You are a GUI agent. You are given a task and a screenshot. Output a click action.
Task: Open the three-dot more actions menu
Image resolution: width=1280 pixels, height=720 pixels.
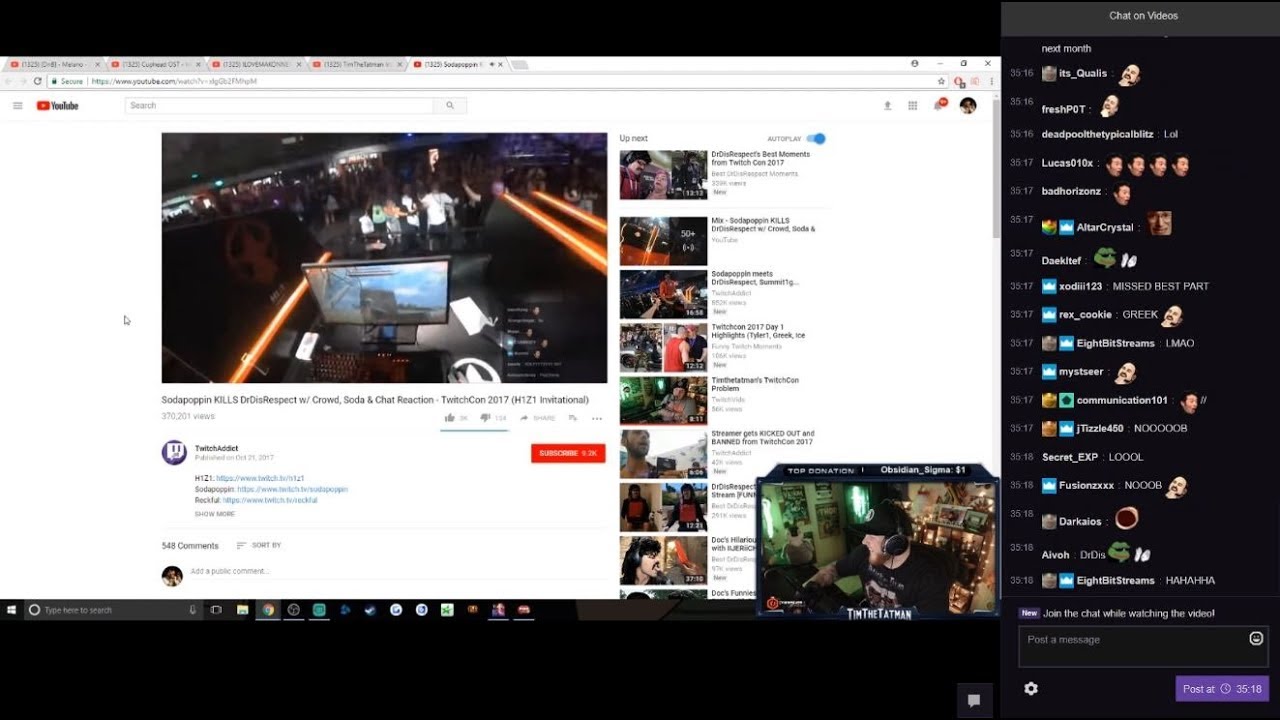click(597, 418)
